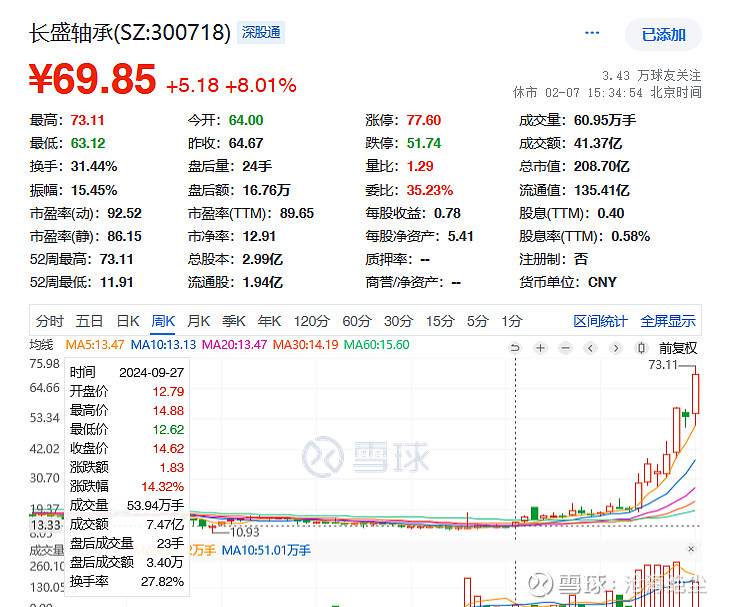The height and width of the screenshot is (607, 729).
Task: Switch to the 分时 chart tab
Action: point(50,321)
